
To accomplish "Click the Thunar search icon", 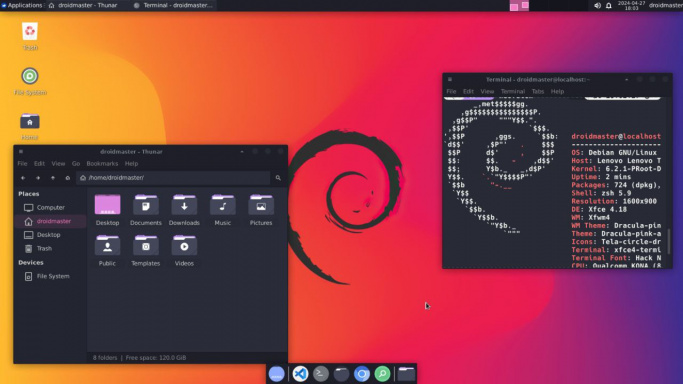I will point(278,178).
